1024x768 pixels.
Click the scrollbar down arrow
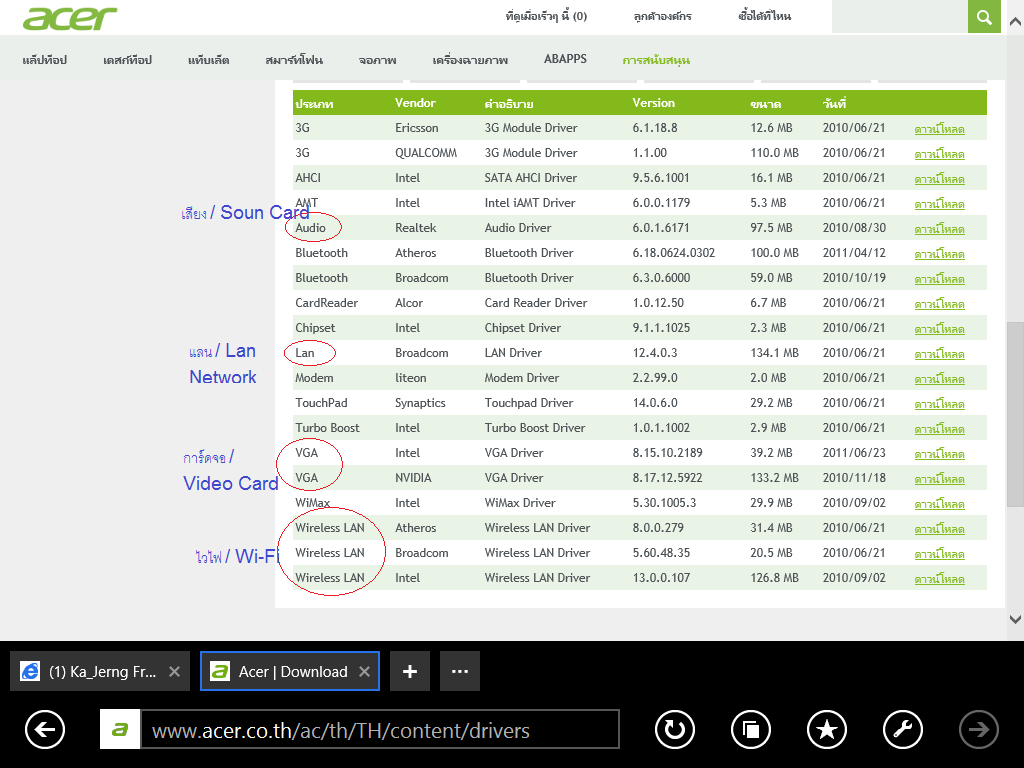pyautogui.click(x=1015, y=619)
